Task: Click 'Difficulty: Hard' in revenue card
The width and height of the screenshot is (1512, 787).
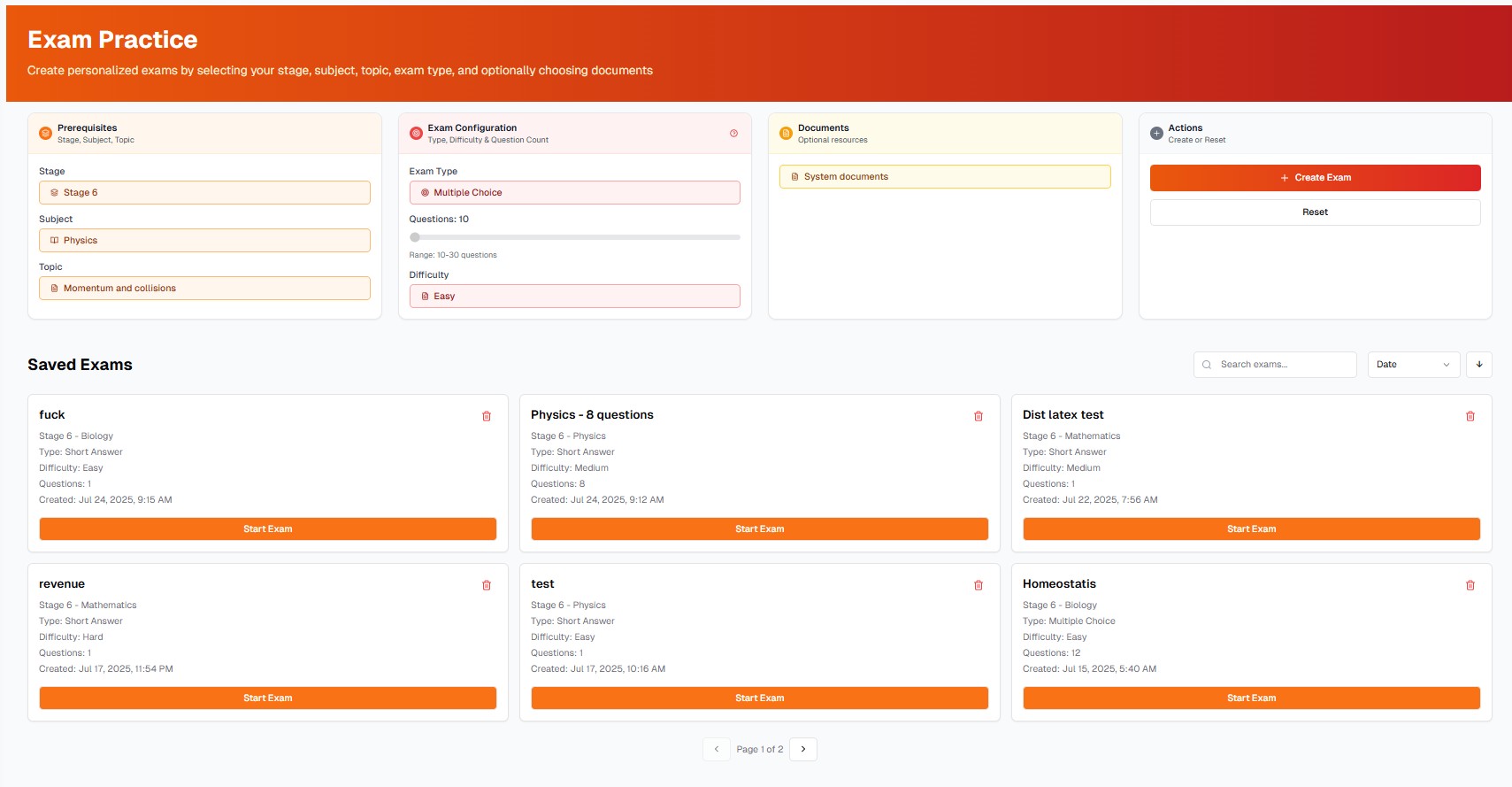Action: 71,637
